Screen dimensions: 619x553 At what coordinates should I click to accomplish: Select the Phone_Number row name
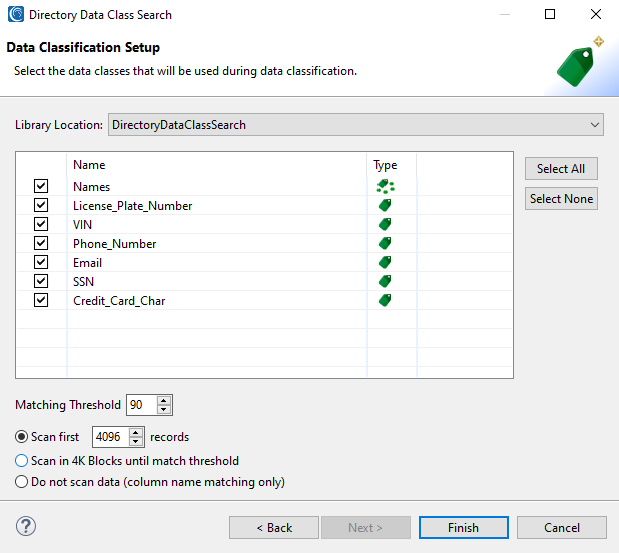point(114,244)
